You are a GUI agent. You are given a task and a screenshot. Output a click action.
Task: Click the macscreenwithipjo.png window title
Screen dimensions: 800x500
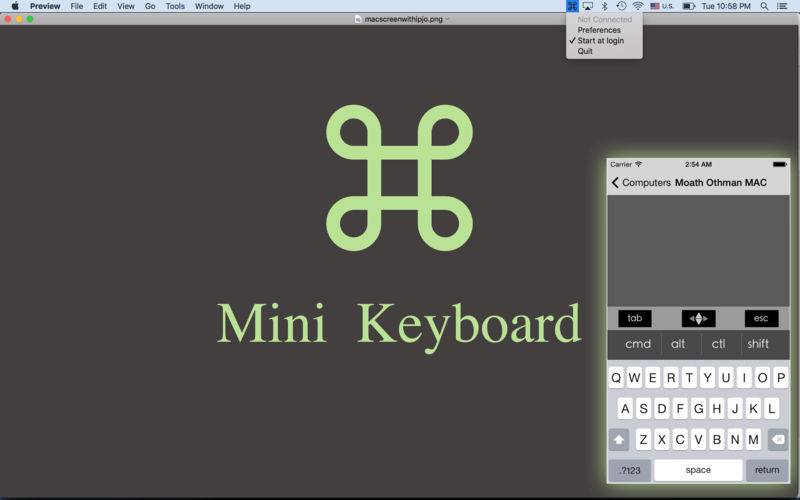[x=404, y=19]
